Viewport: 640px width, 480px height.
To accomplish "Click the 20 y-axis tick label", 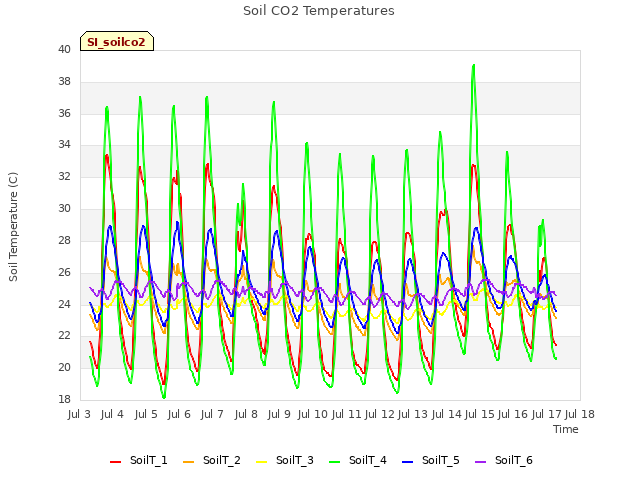I will pos(64,367).
